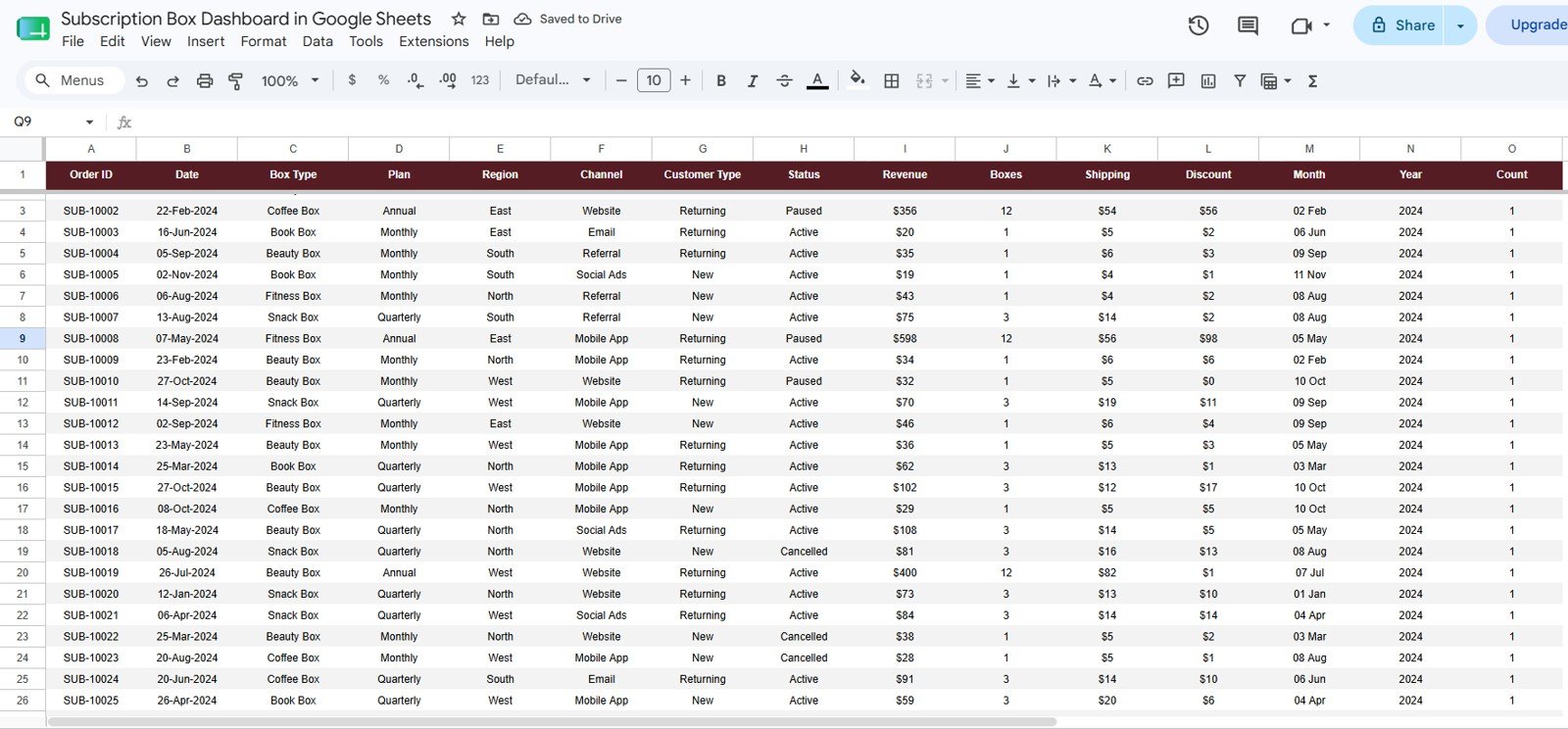Viewport: 1568px width, 729px height.
Task: Click the undo arrow
Action: [142, 80]
